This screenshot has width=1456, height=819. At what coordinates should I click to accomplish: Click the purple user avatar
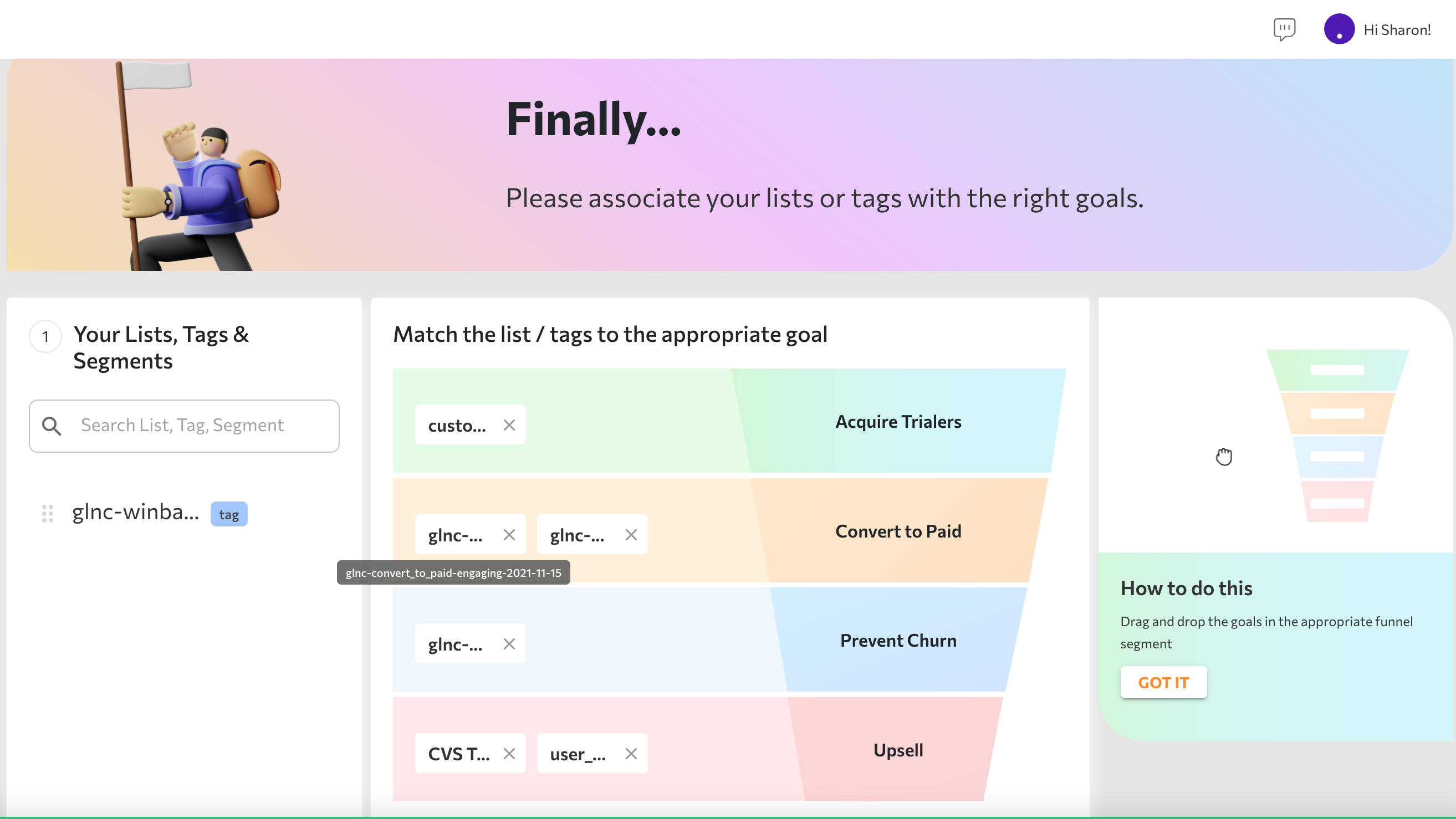(1339, 29)
